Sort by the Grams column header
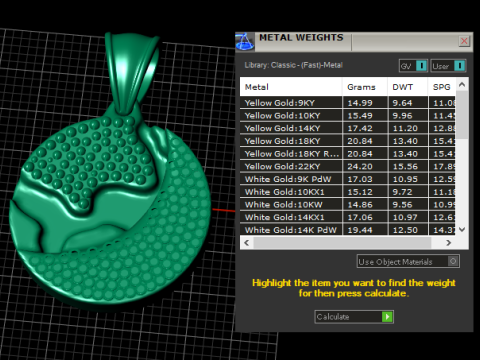Viewport: 480px width, 360px height. [x=365, y=87]
